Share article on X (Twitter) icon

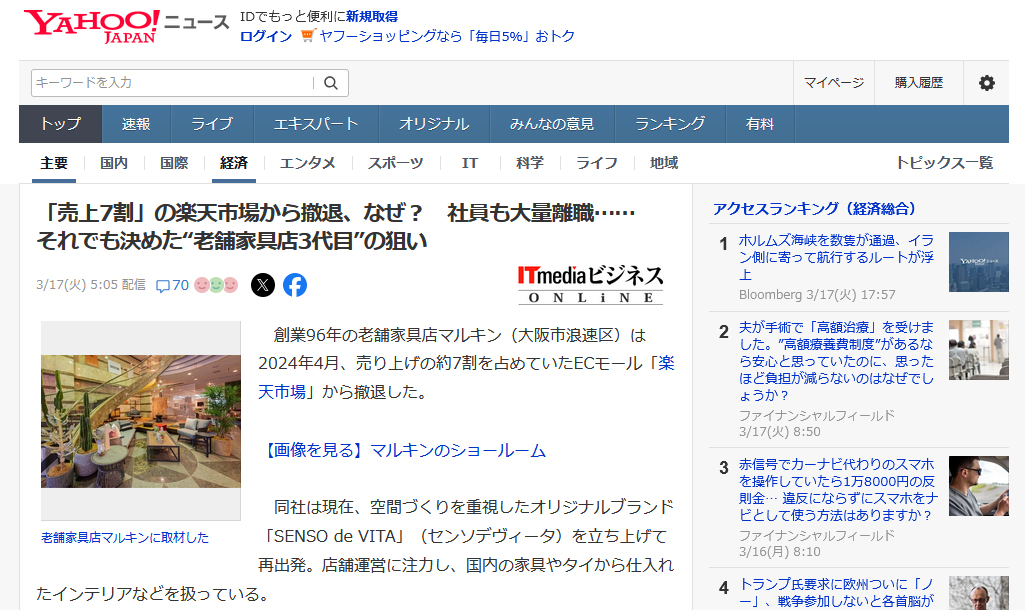[x=262, y=285]
